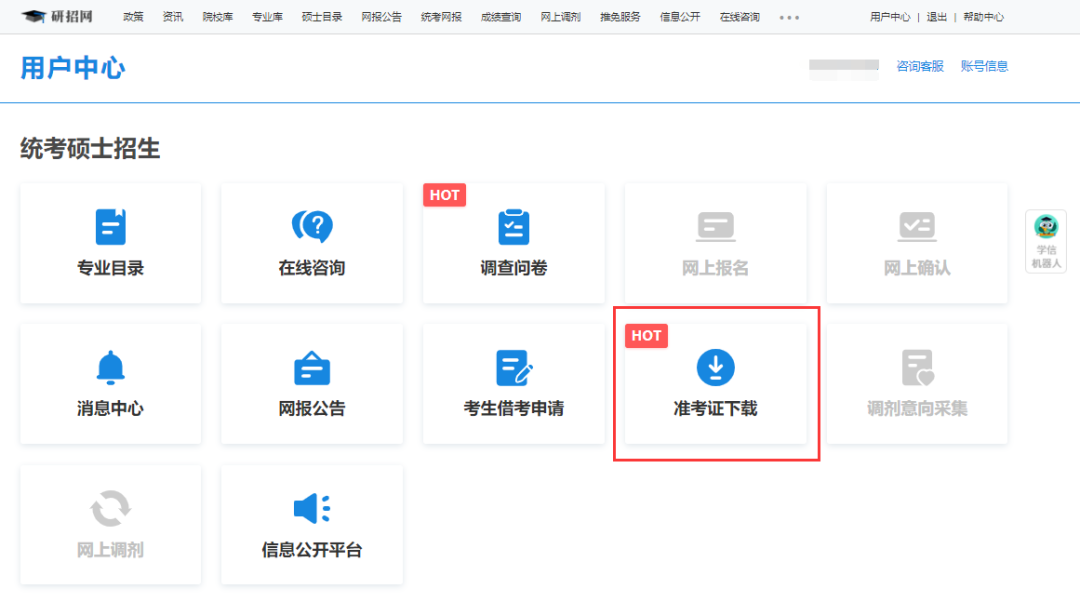
Task: Click the greyed 网上确认 checkmark icon
Action: click(x=917, y=227)
